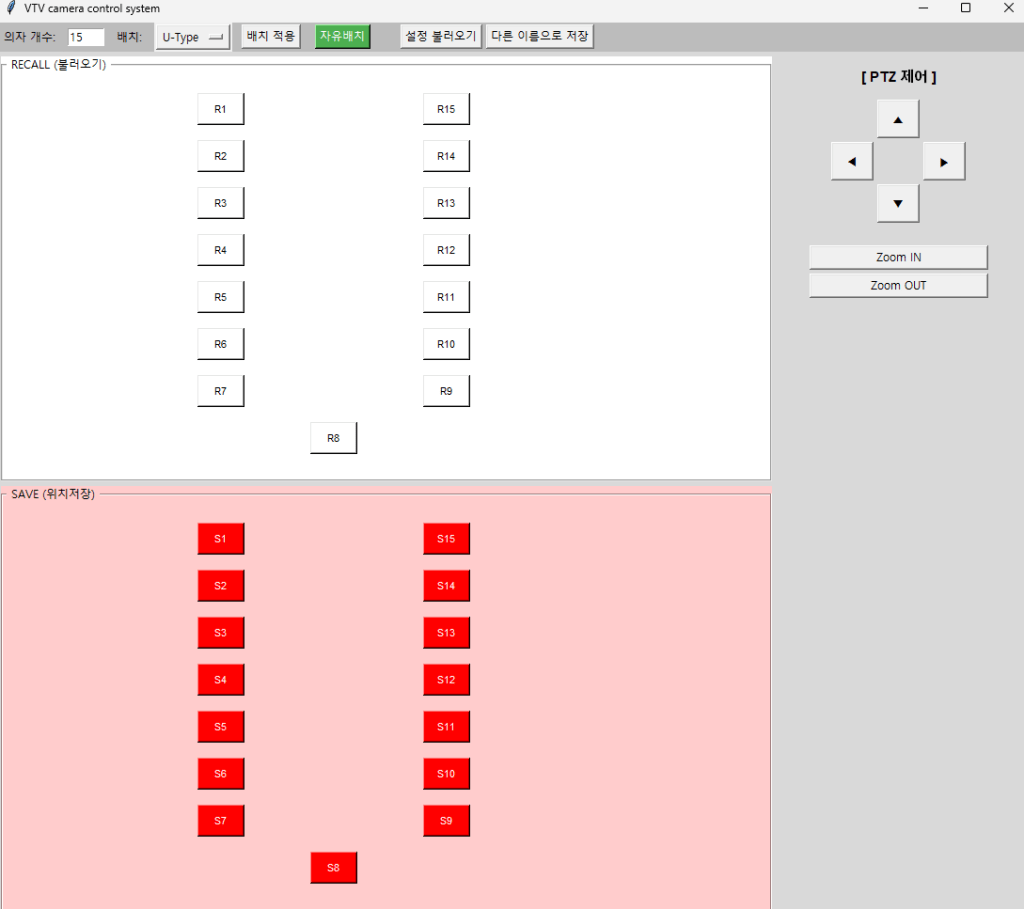1024x909 pixels.
Task: Recall seat preset R11
Action: (x=446, y=297)
